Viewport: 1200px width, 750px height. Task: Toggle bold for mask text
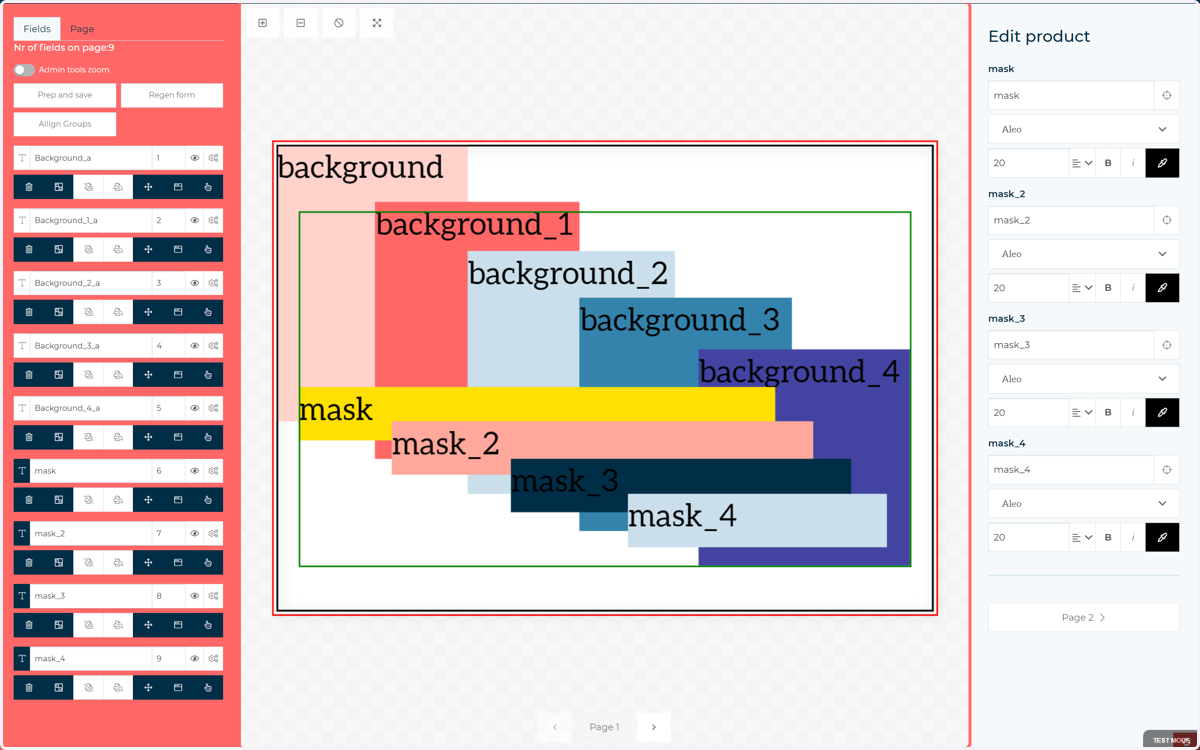[x=1108, y=163]
